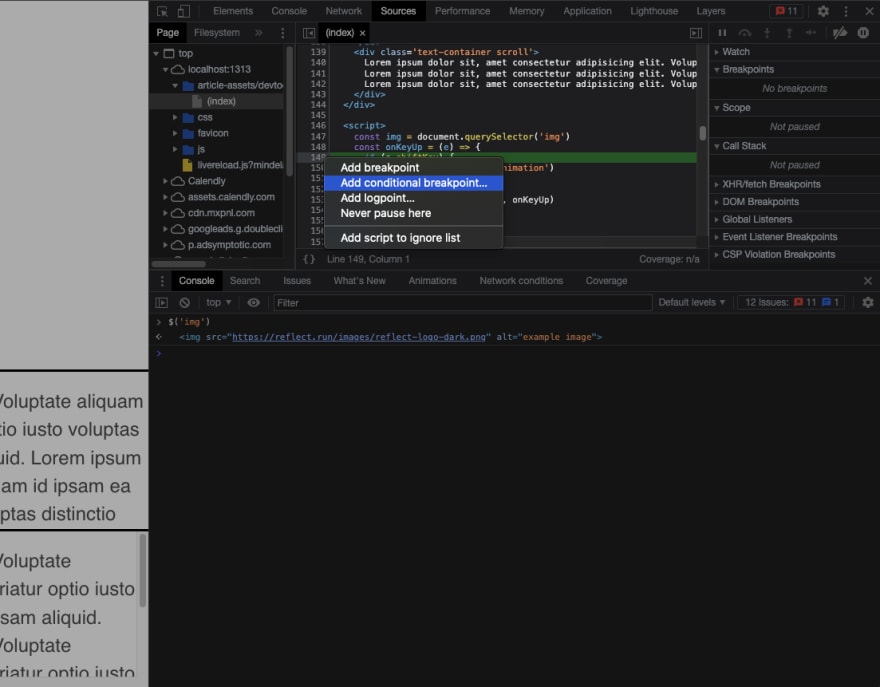The image size is (880, 687).
Task: Close the (index) file tab
Action: coord(363,33)
